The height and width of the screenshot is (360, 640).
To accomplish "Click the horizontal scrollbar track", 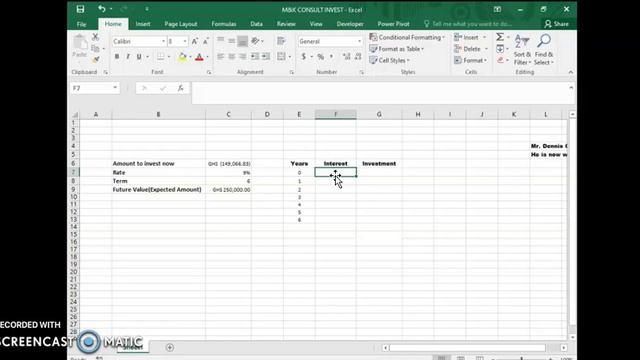I will pyautogui.click(x=467, y=348).
